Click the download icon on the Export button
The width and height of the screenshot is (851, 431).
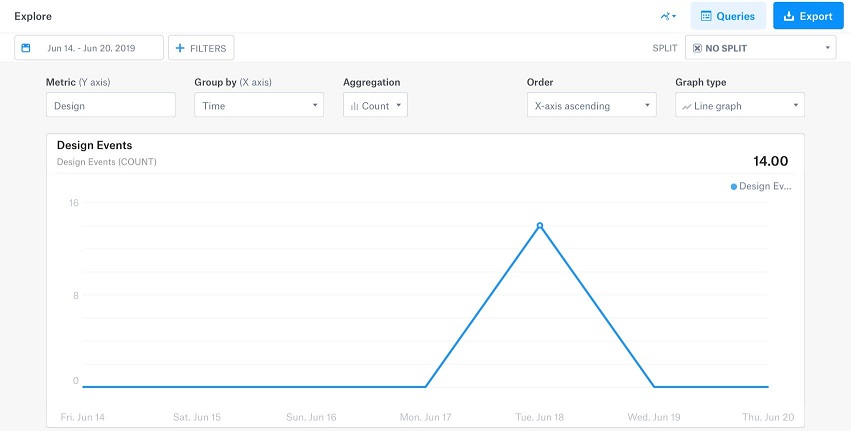788,16
